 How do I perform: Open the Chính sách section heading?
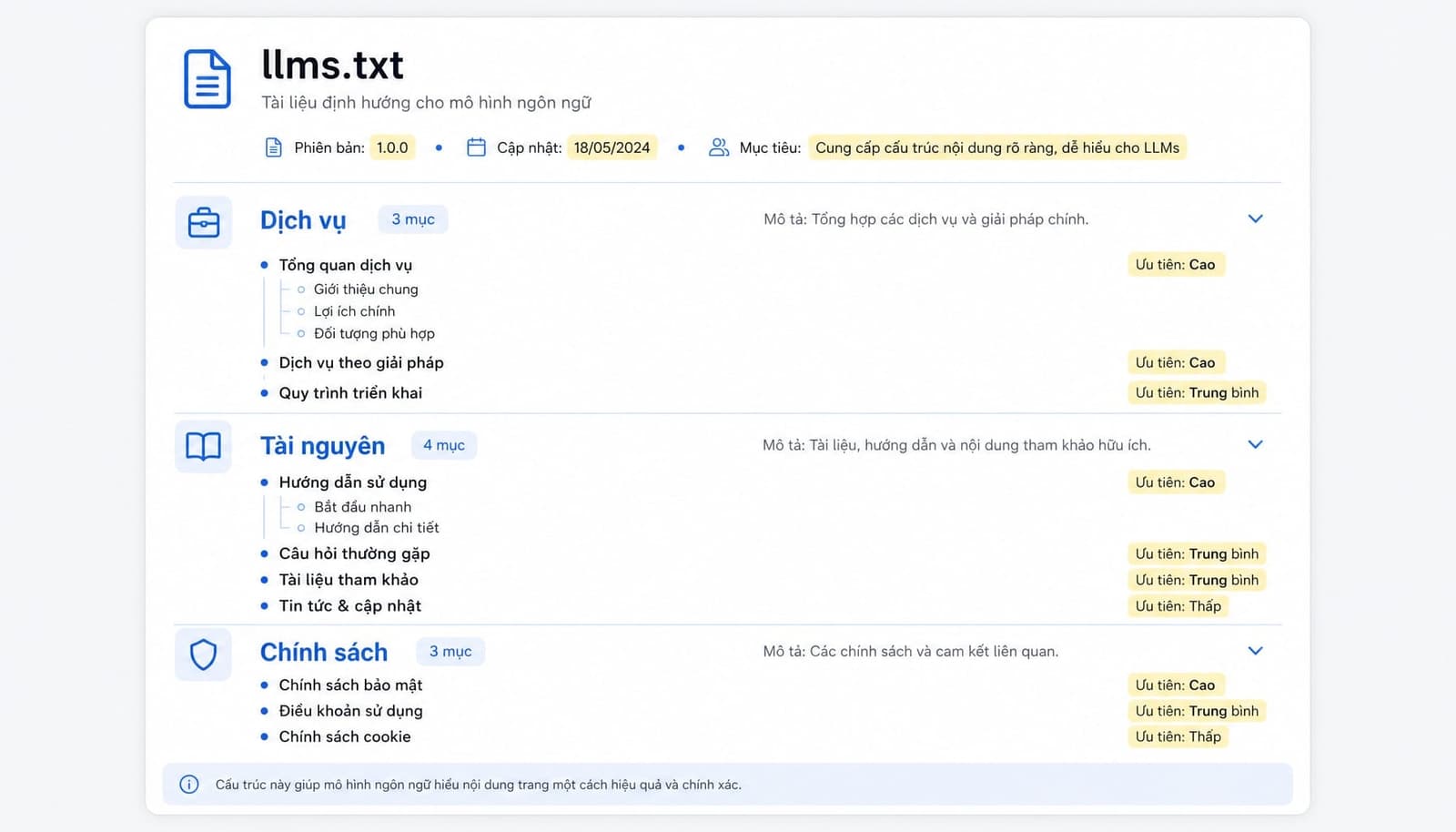pyautogui.click(x=324, y=652)
